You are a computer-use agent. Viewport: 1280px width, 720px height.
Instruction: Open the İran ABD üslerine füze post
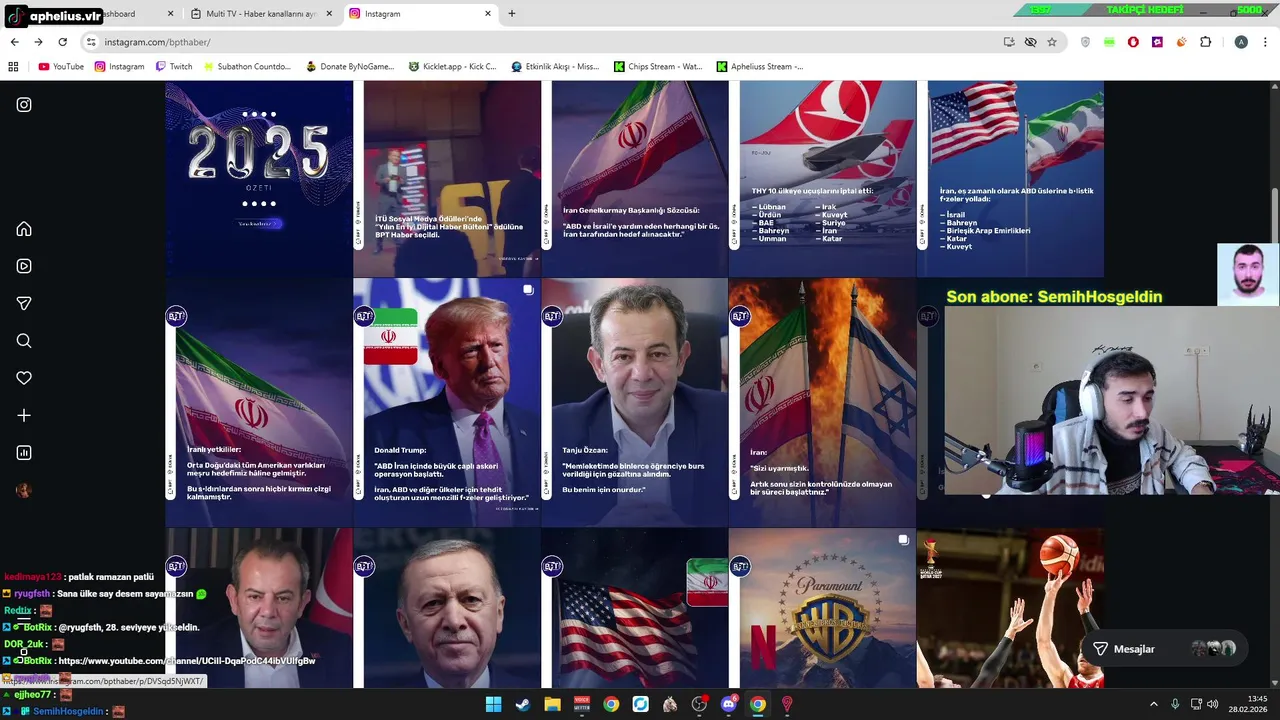click(1010, 178)
